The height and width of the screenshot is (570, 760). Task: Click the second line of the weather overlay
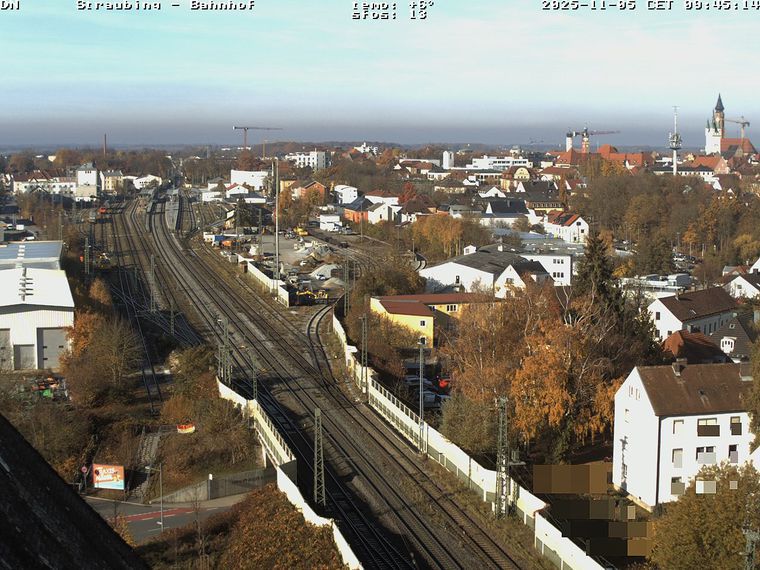click(x=389, y=15)
